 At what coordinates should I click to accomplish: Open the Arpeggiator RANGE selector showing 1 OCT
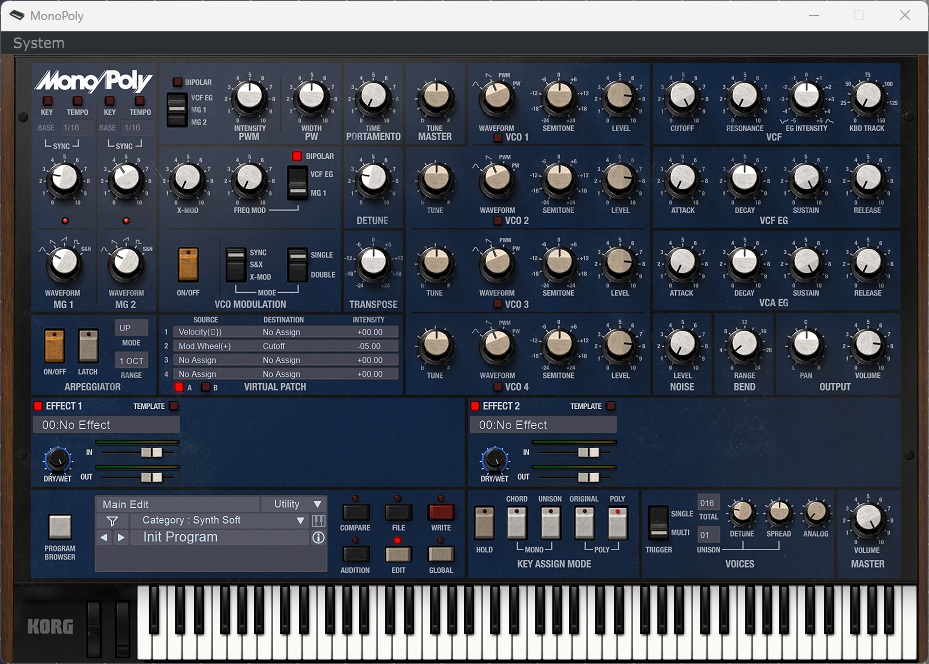[131, 361]
